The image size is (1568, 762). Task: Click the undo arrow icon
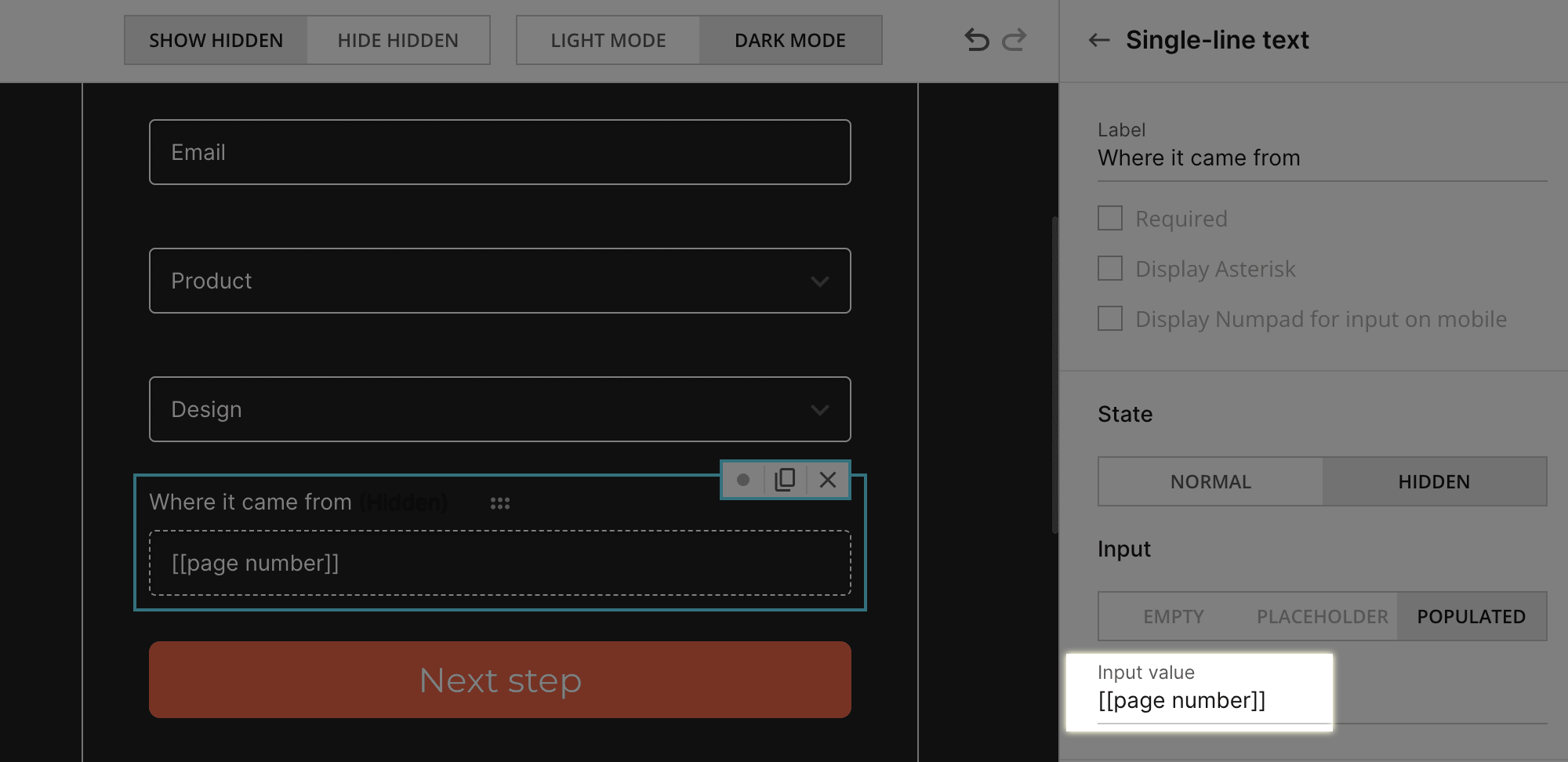point(976,40)
